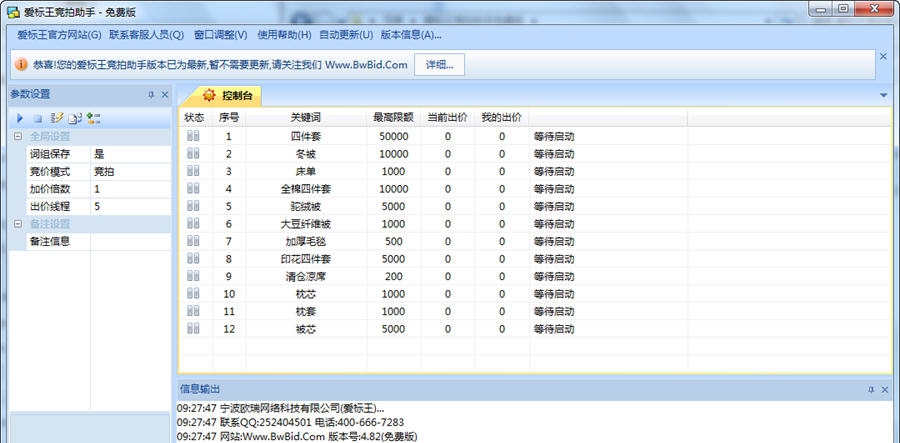This screenshot has height=443, width=900.
Task: Collapse the 全局设置 group
Action: [x=17, y=137]
